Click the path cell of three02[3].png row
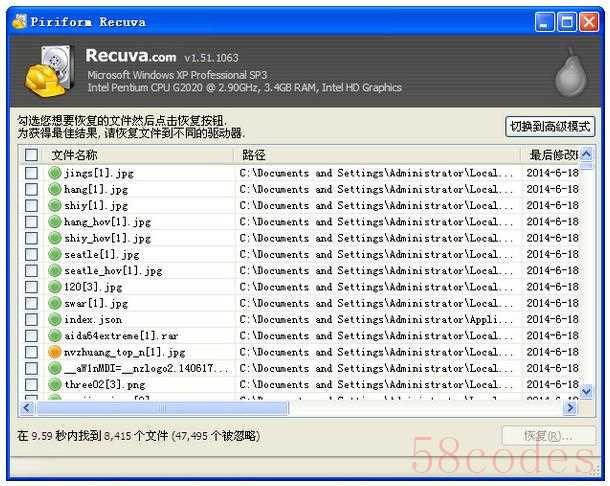This screenshot has height=486, width=610. [376, 384]
